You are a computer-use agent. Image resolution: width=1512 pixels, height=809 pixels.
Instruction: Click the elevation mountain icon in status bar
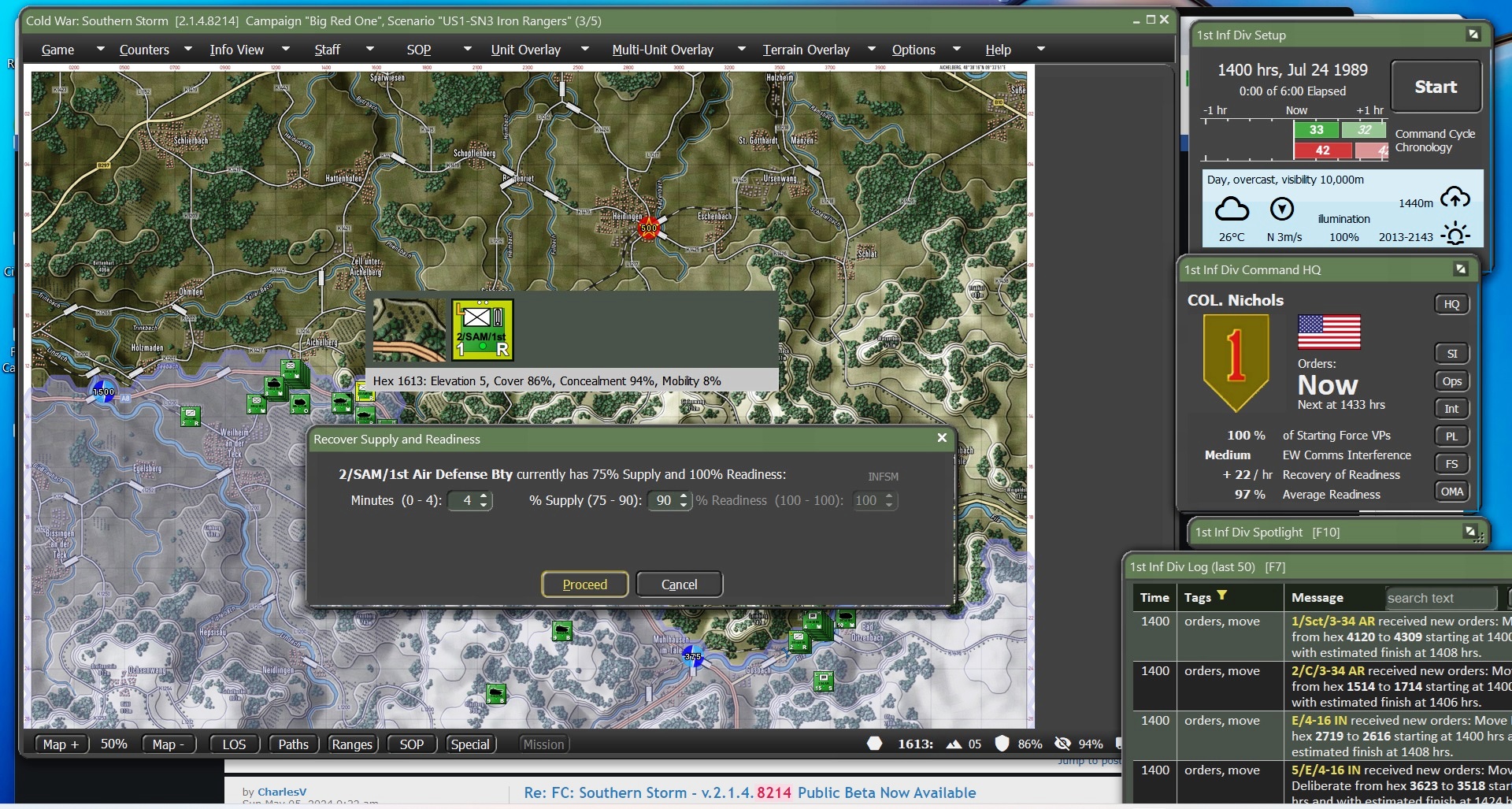point(954,744)
